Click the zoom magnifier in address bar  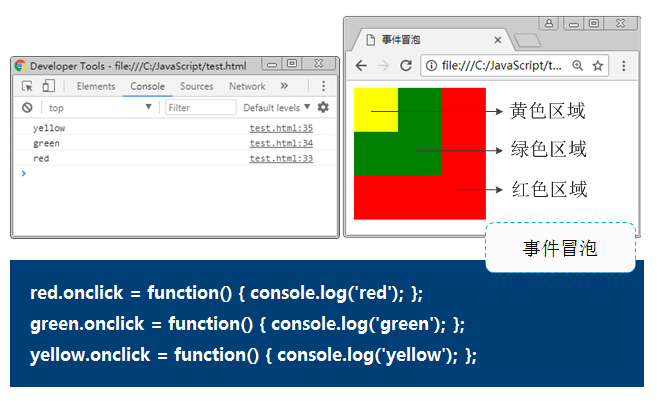(x=578, y=66)
